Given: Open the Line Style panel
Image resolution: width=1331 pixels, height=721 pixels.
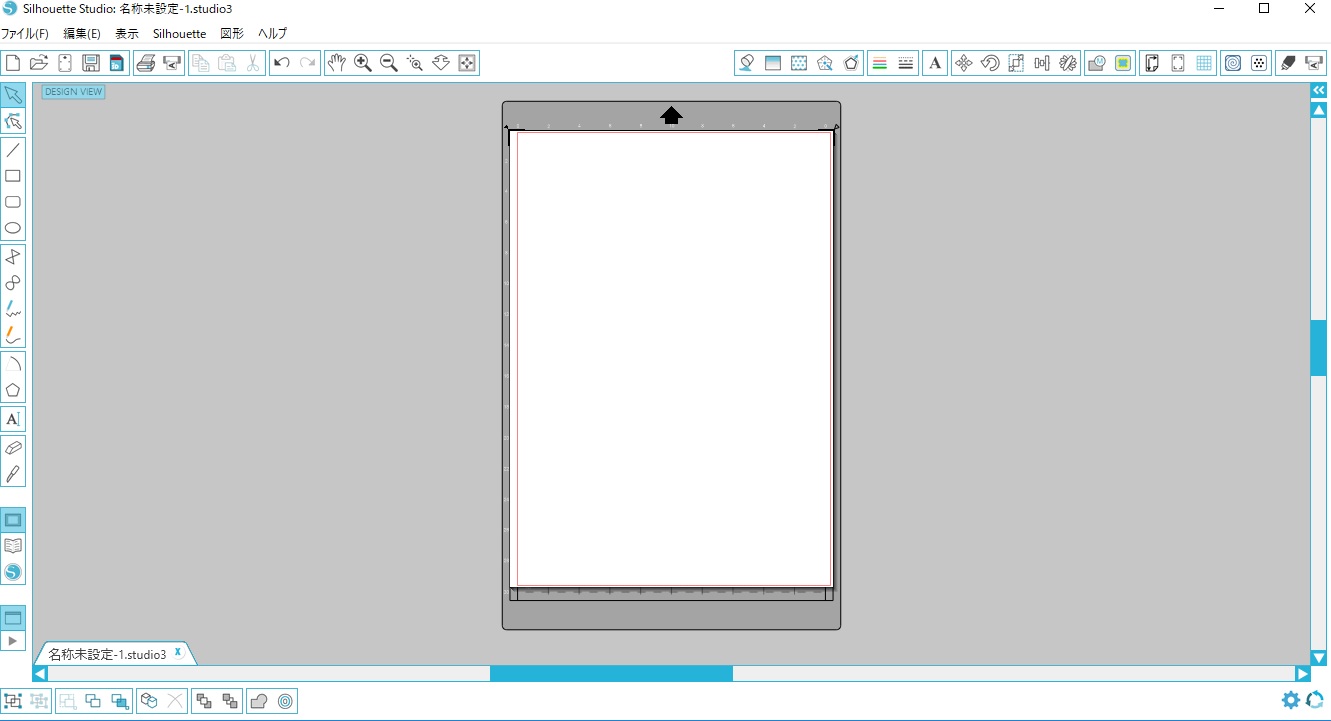Looking at the screenshot, I should pyautogui.click(x=906, y=62).
